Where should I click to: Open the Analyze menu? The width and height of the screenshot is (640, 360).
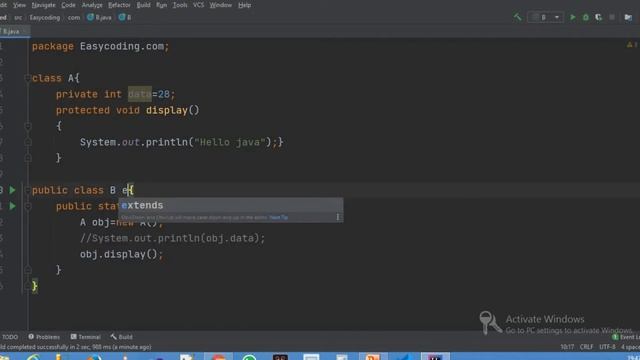tap(92, 5)
